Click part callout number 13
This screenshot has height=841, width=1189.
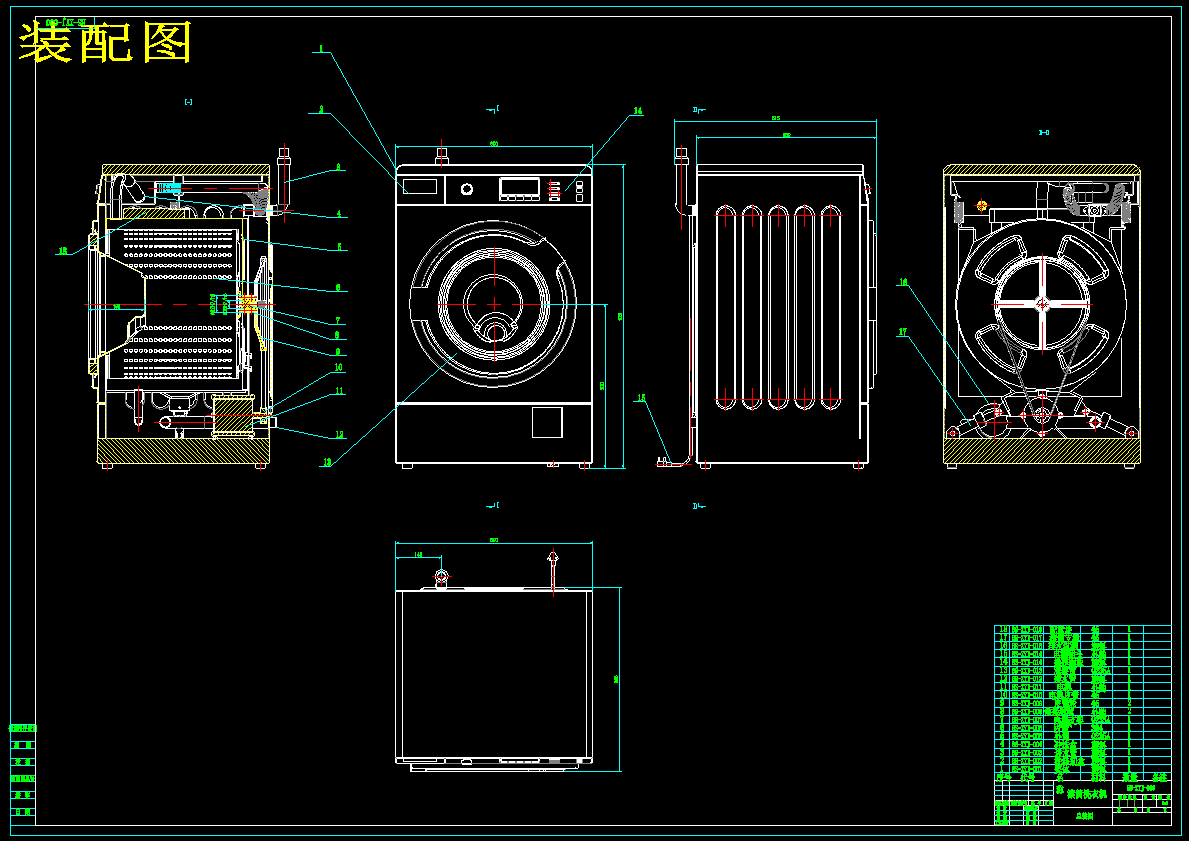327,462
